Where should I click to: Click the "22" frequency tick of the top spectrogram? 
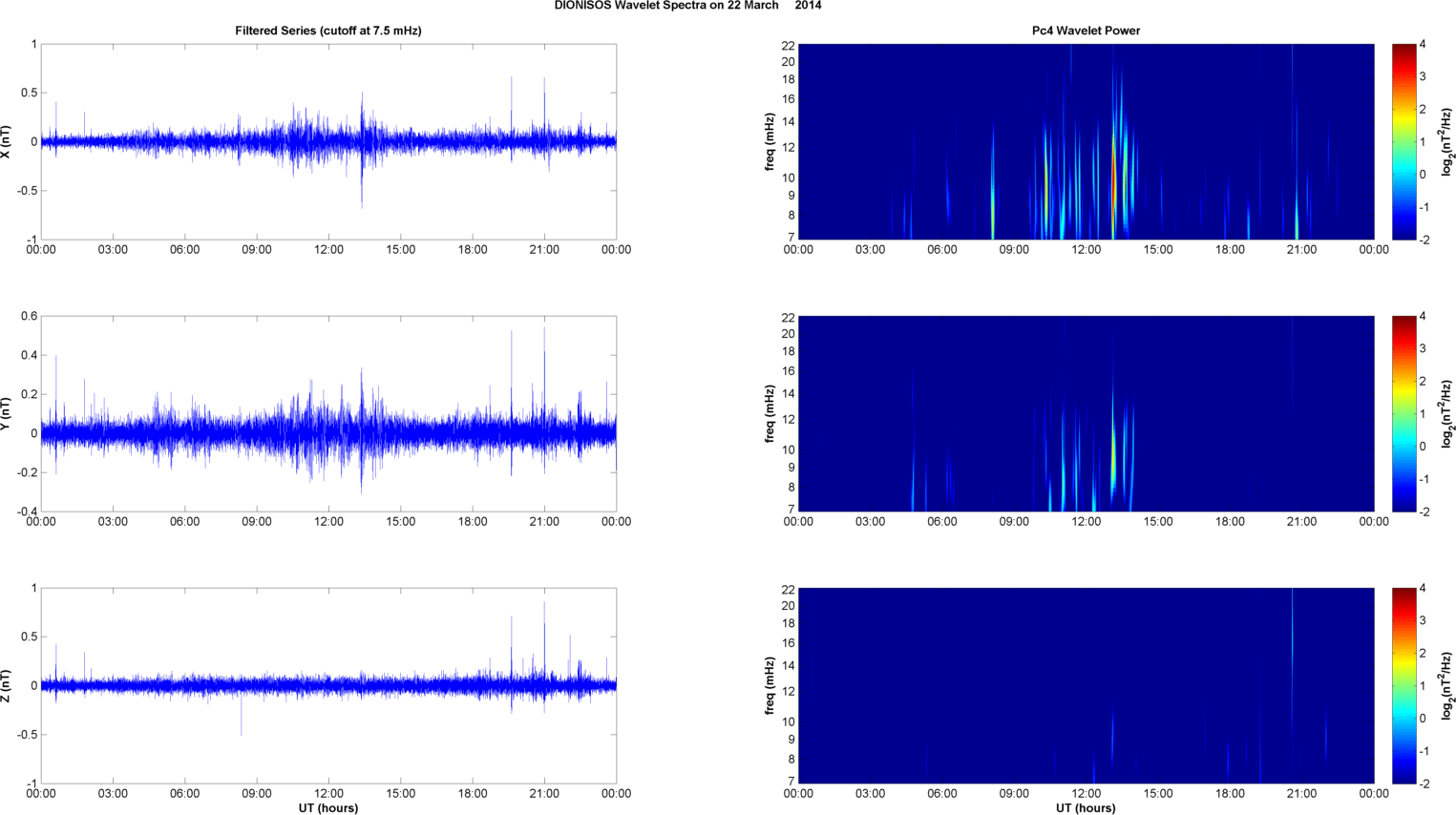(789, 45)
